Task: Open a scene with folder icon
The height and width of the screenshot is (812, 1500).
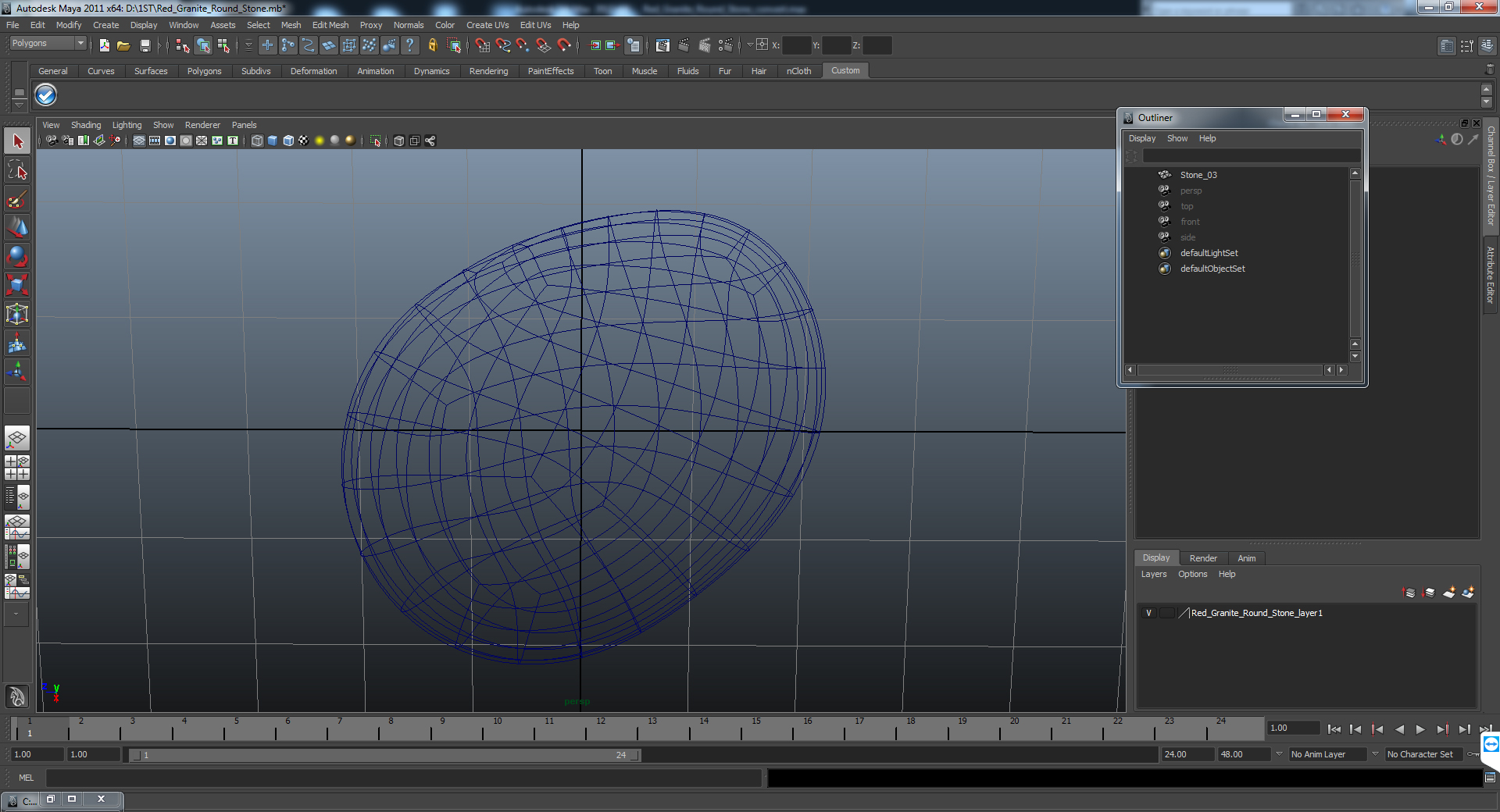Action: [123, 45]
